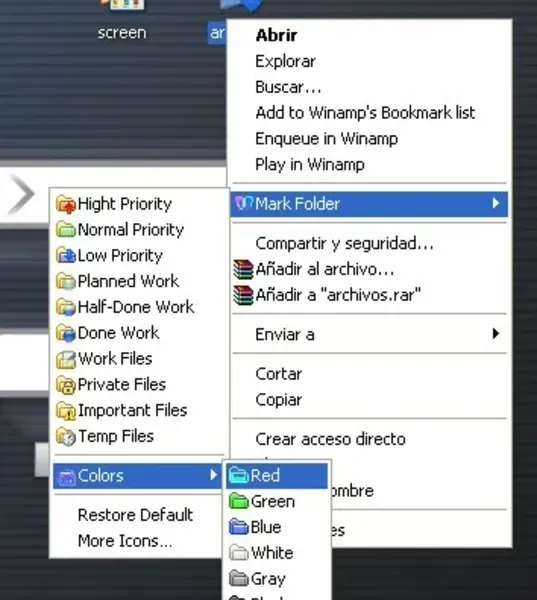Click the 'Private Files' label text
Viewport: 537px width, 600px height.
122,384
